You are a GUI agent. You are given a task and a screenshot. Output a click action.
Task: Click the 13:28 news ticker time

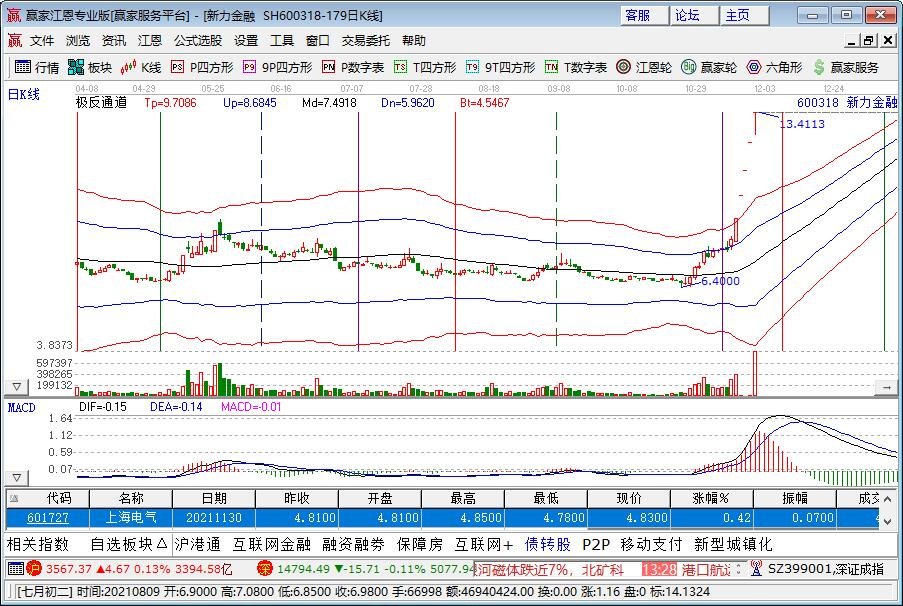[659, 570]
